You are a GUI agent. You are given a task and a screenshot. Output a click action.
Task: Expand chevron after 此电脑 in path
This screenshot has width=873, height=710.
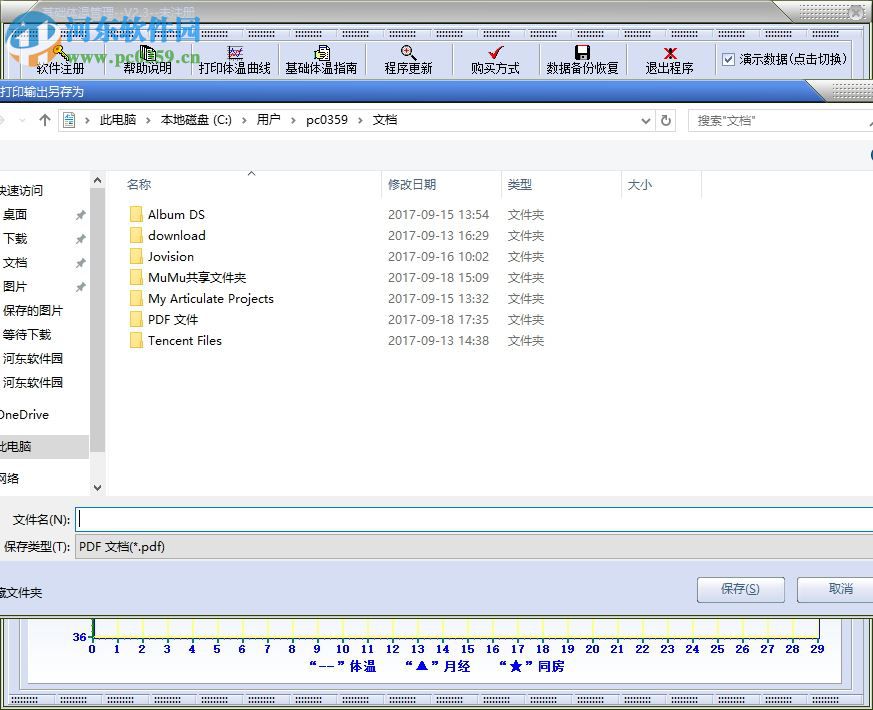click(148, 120)
